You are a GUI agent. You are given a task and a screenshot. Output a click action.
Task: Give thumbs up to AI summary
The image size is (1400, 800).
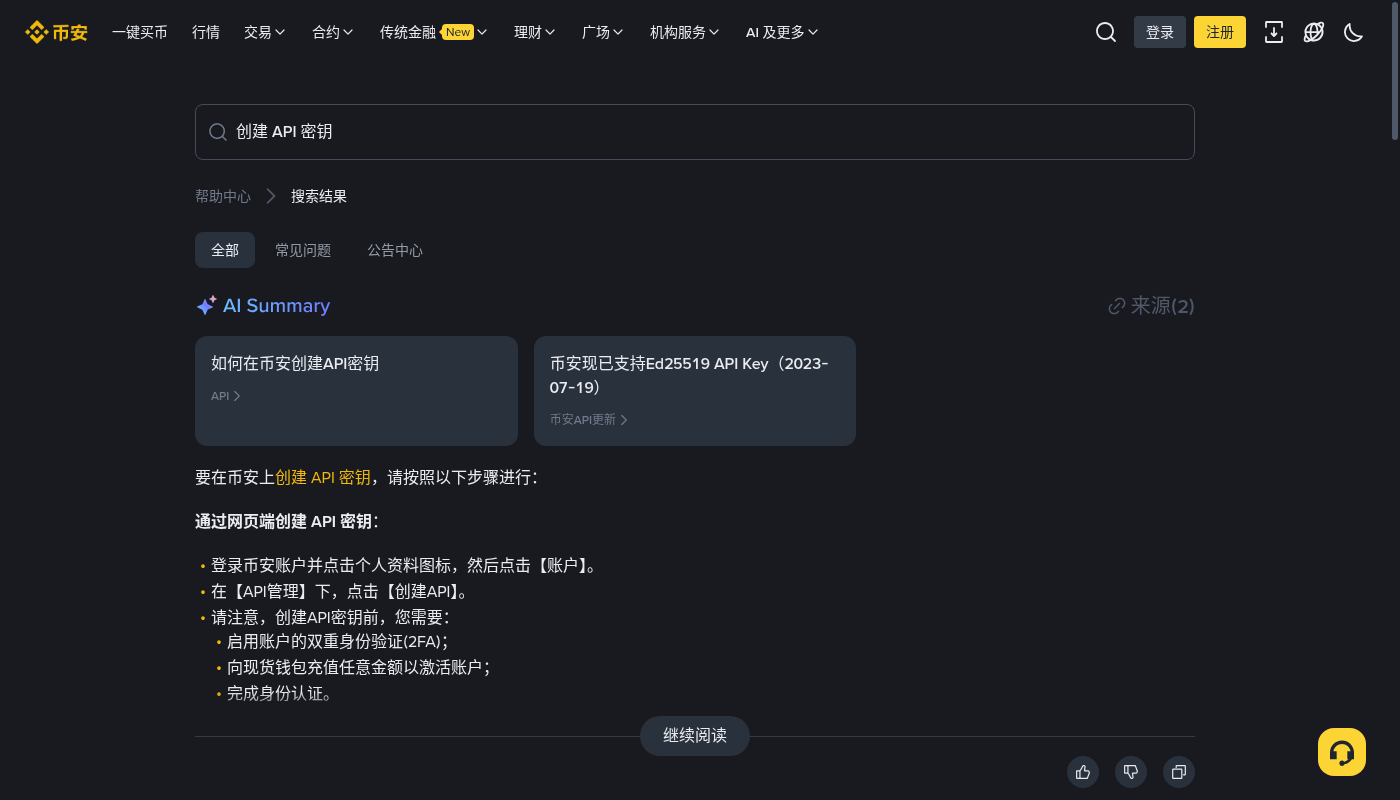[x=1083, y=772]
